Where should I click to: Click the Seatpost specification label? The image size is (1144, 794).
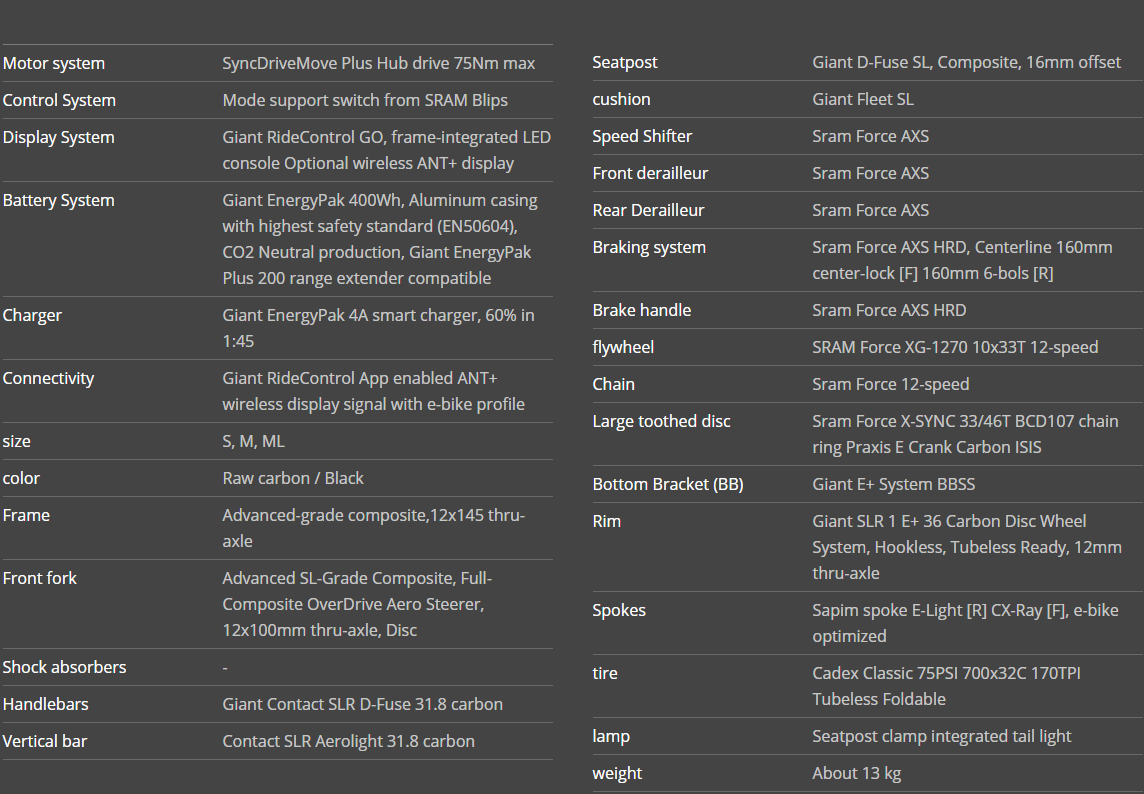(625, 63)
